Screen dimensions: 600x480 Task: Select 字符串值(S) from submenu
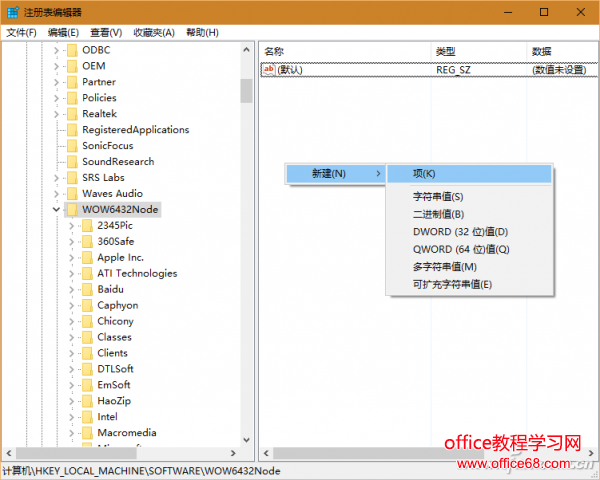(470, 197)
